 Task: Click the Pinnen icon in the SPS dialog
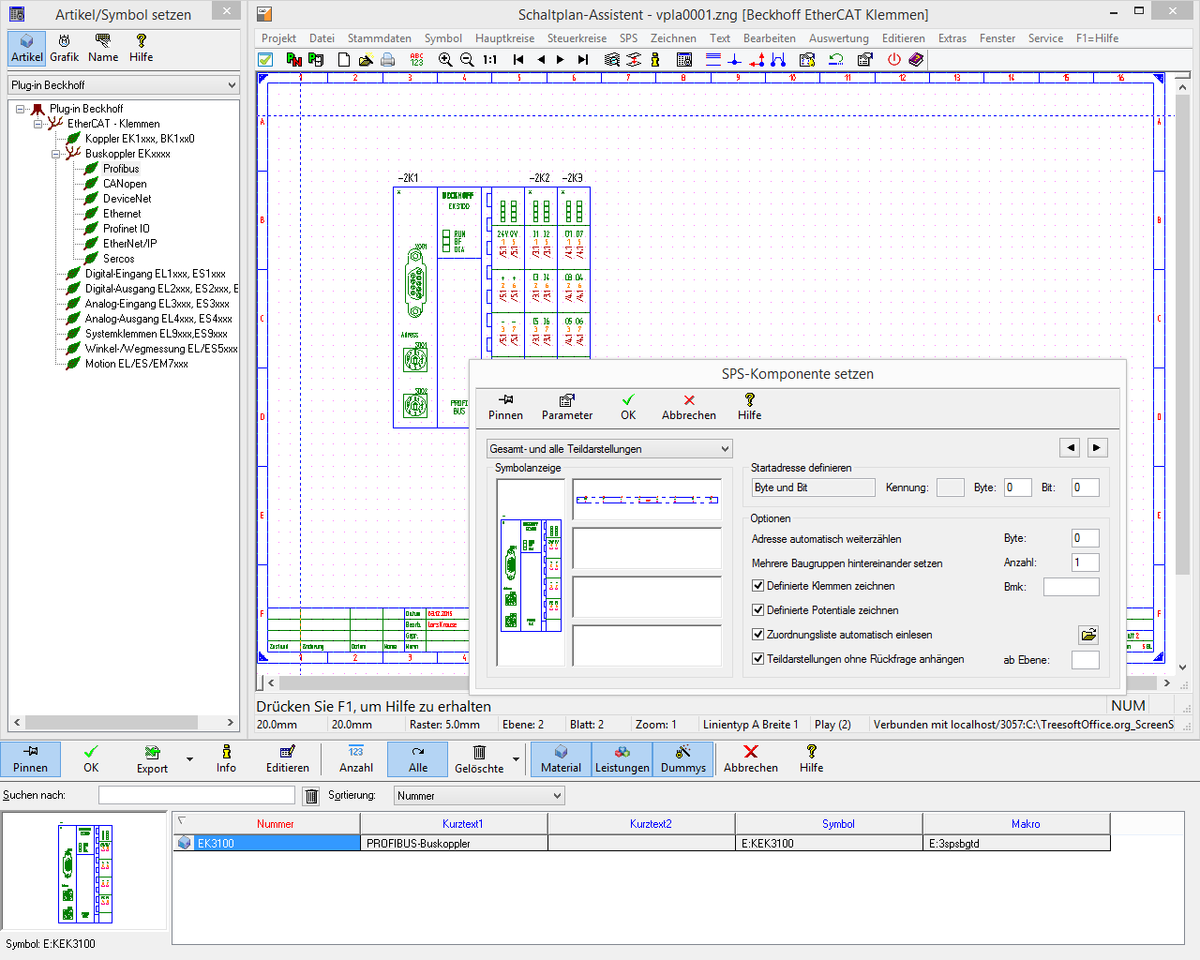[x=505, y=405]
